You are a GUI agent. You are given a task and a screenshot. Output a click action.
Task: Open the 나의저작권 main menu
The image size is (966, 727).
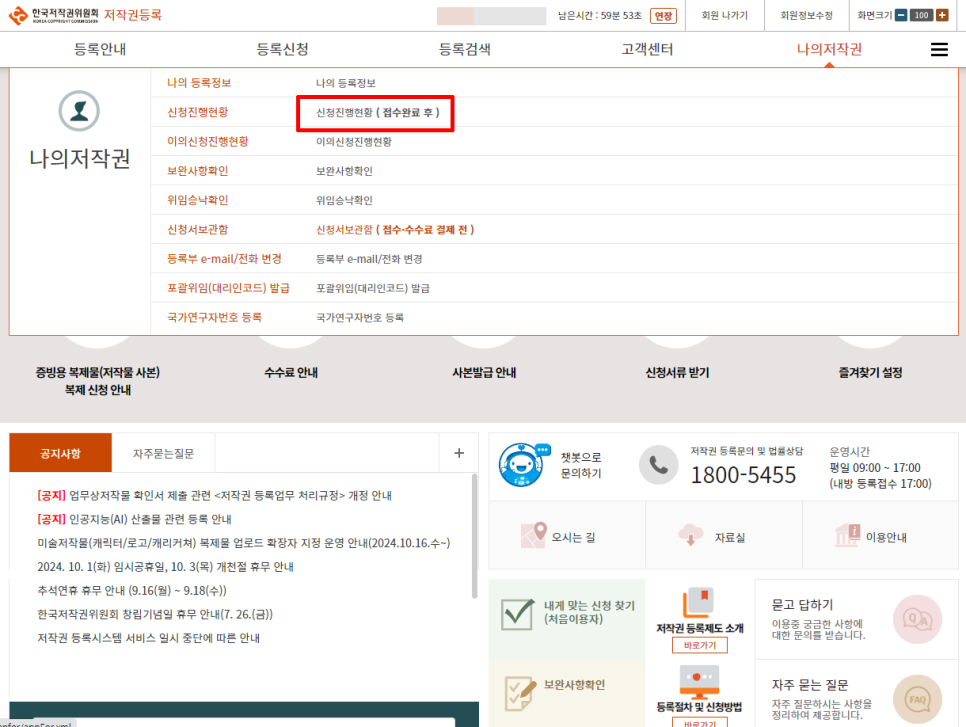tap(829, 49)
